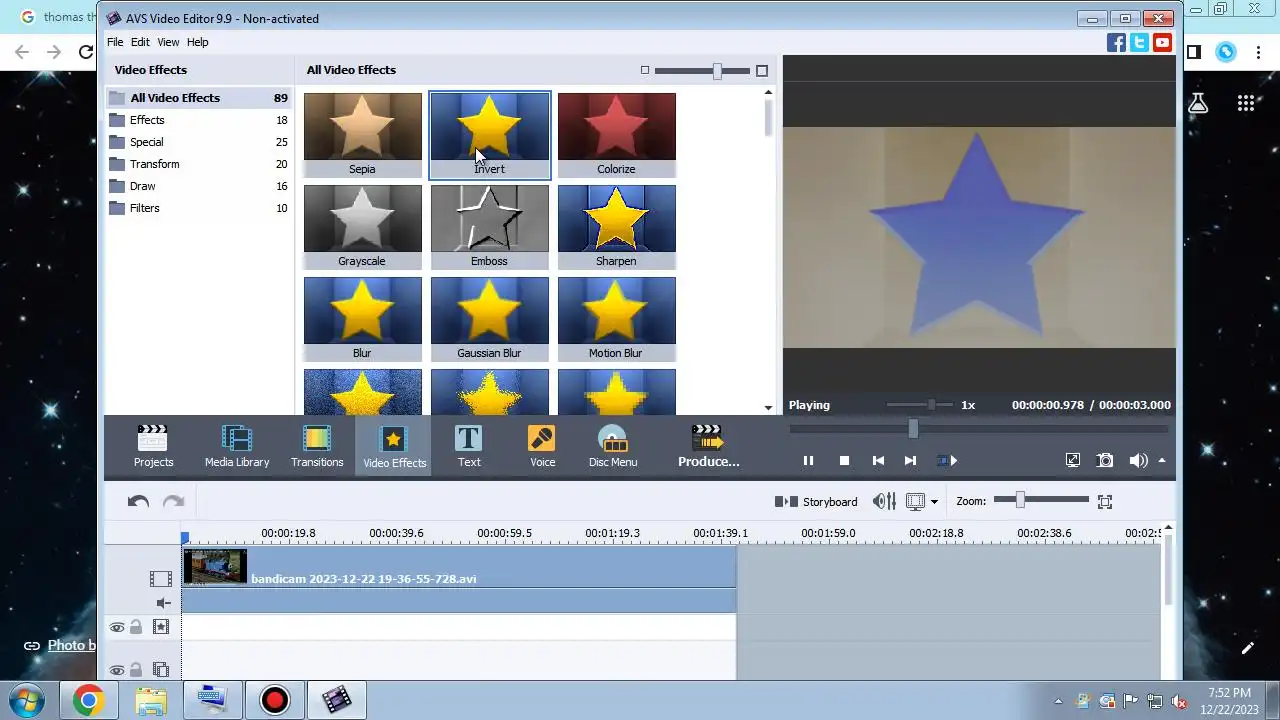1280x720 pixels.
Task: Select the Sharpen effect thumbnail
Action: [616, 227]
